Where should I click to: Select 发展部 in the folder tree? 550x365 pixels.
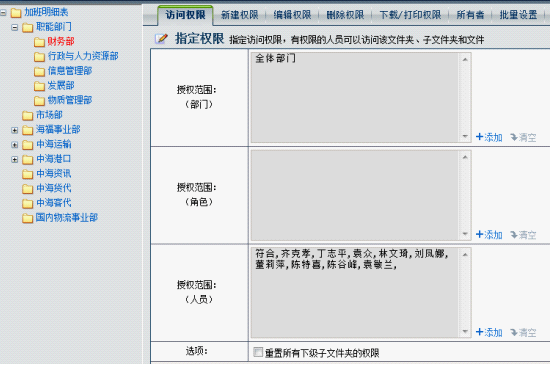coord(61,85)
